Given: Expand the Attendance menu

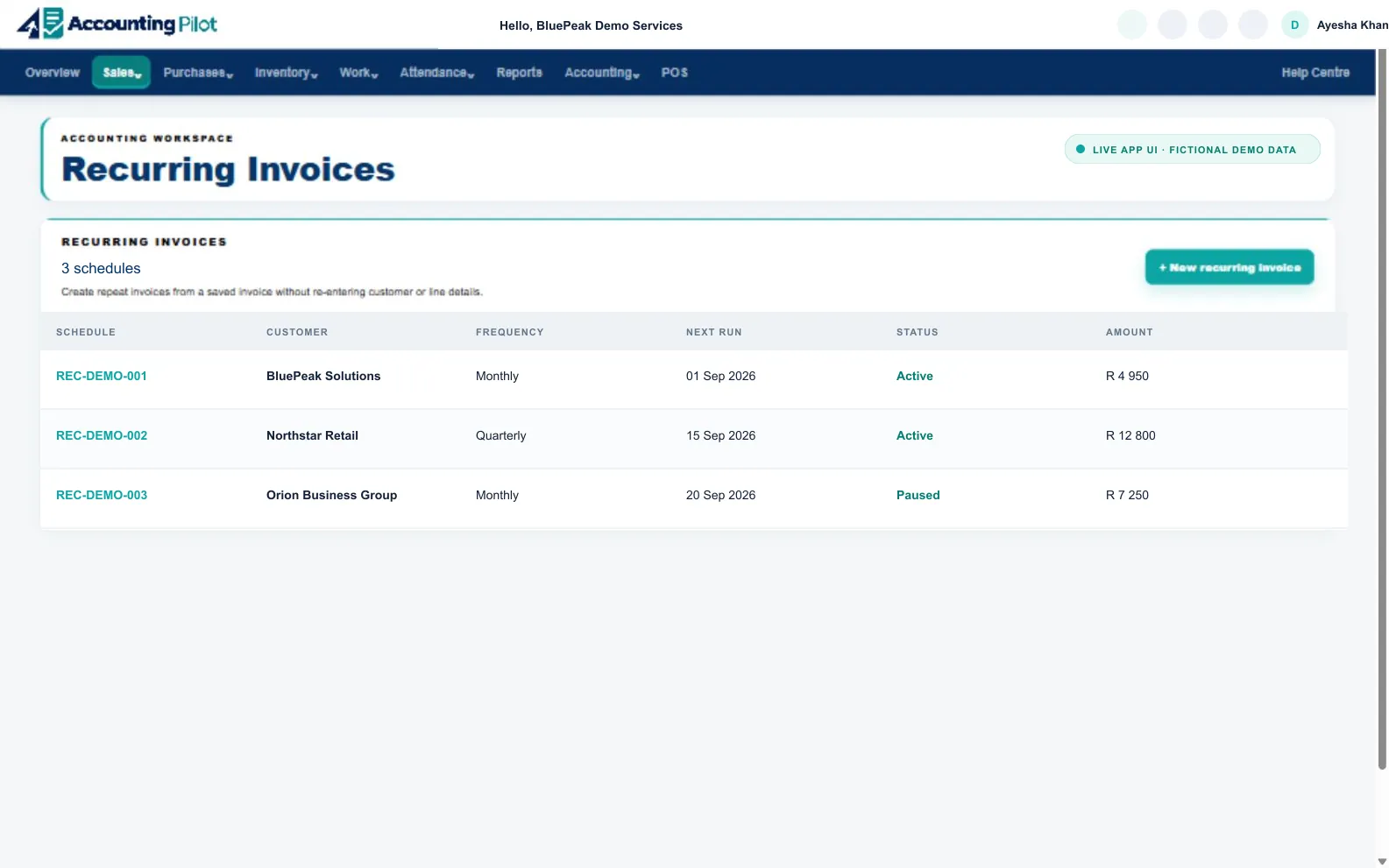Looking at the screenshot, I should coord(436,73).
